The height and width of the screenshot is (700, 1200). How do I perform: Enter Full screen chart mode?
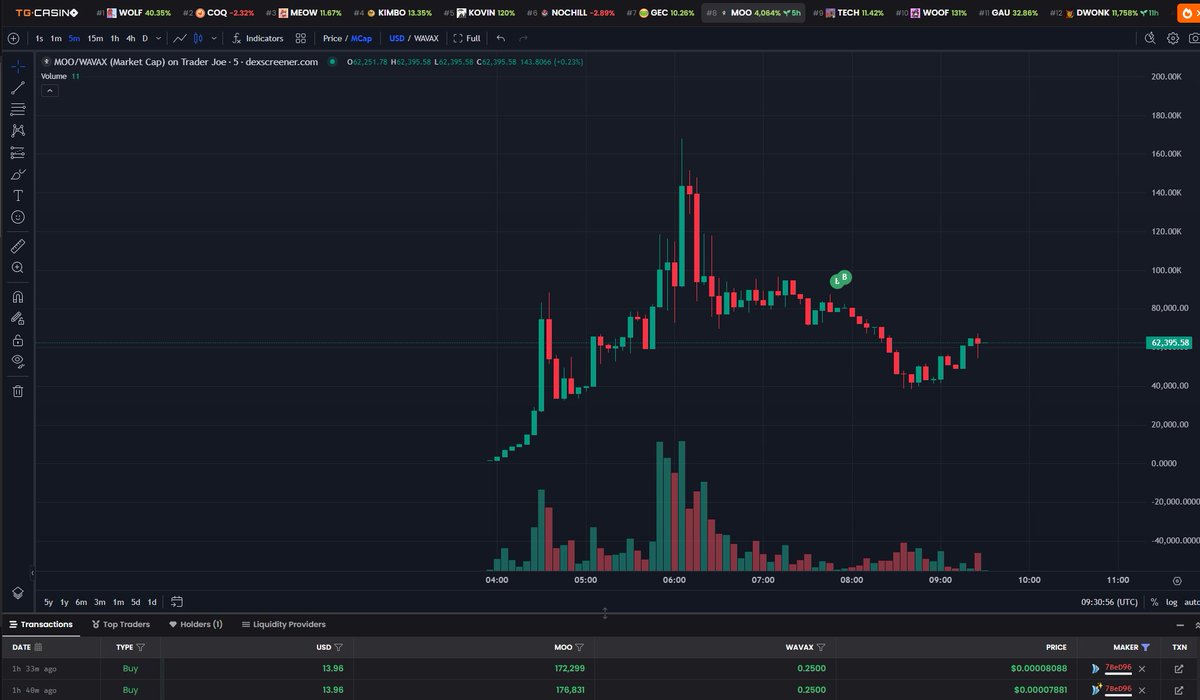click(467, 38)
